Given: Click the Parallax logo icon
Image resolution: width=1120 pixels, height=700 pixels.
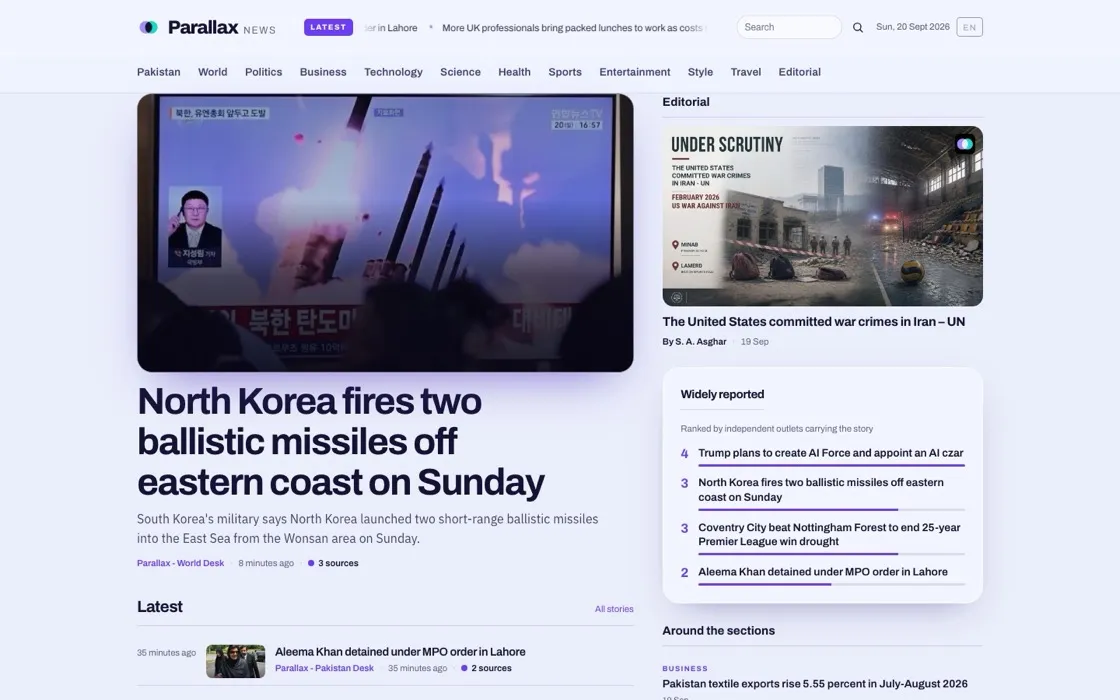Looking at the screenshot, I should 148,27.
